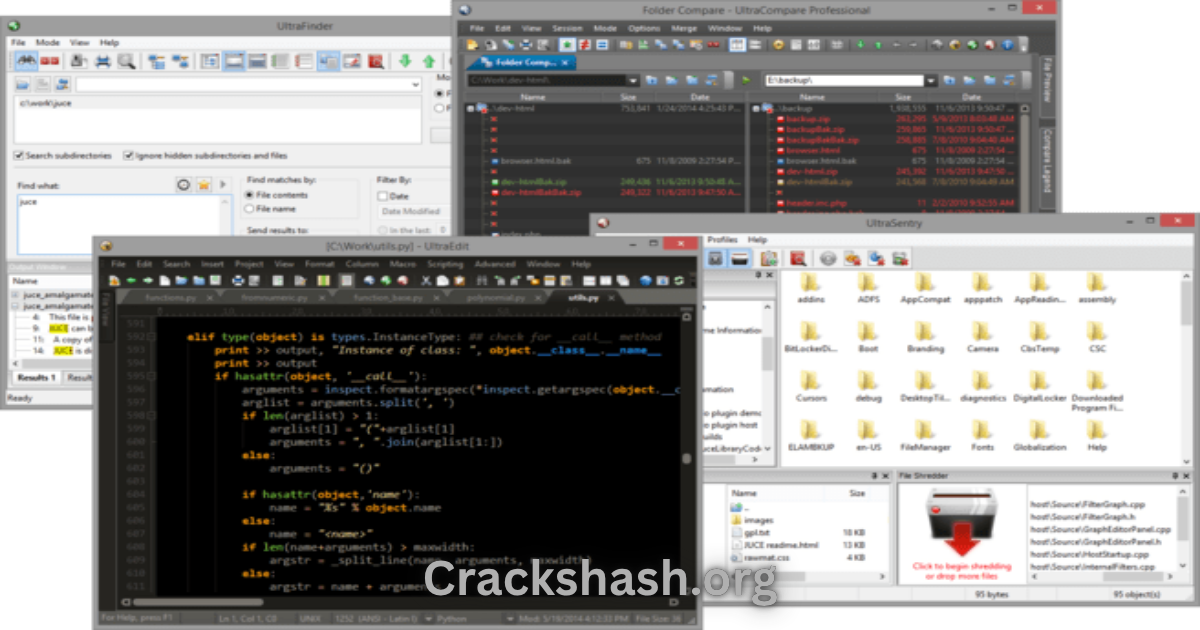Click the Date column header in right UltraCompare pane
1200x630 pixels.
[971, 97]
